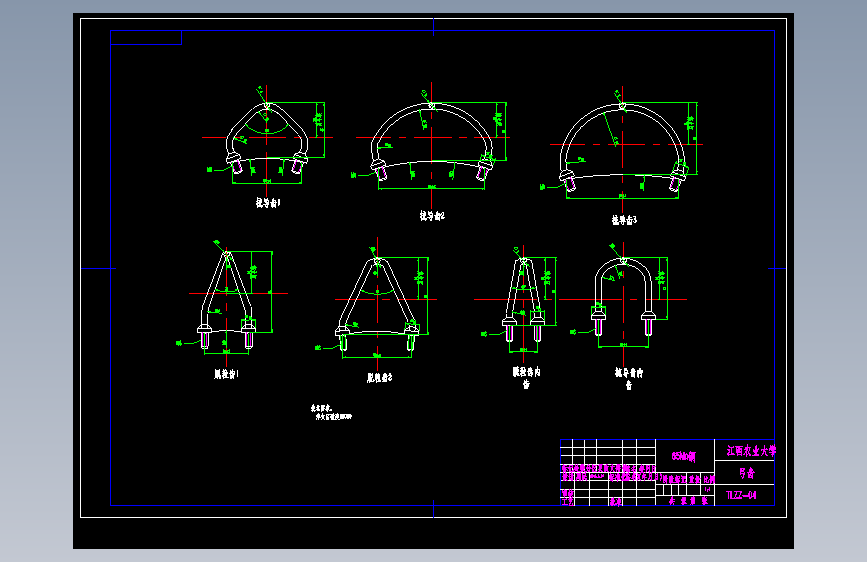
Task: Select the technical requirements note below the drawings
Action: click(x=331, y=412)
